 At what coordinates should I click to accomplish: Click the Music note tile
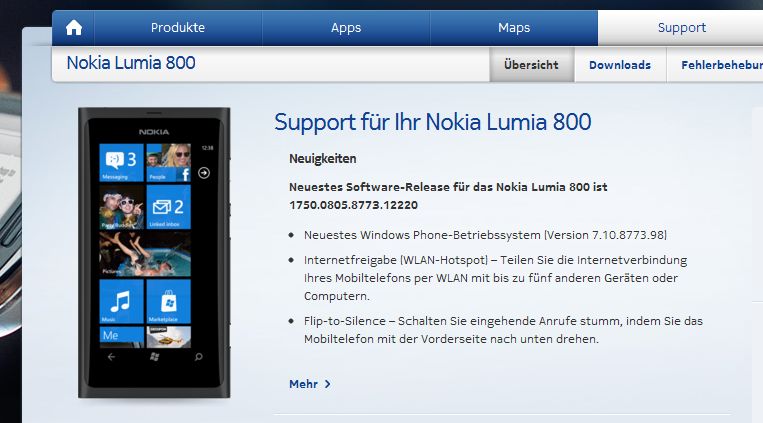[122, 301]
